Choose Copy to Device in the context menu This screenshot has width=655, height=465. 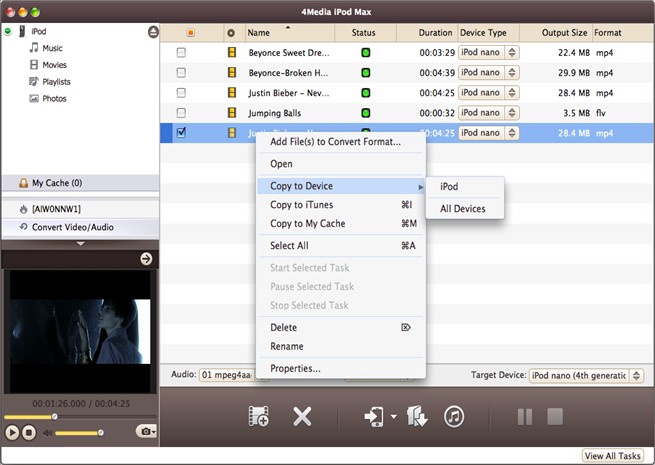[x=341, y=186]
